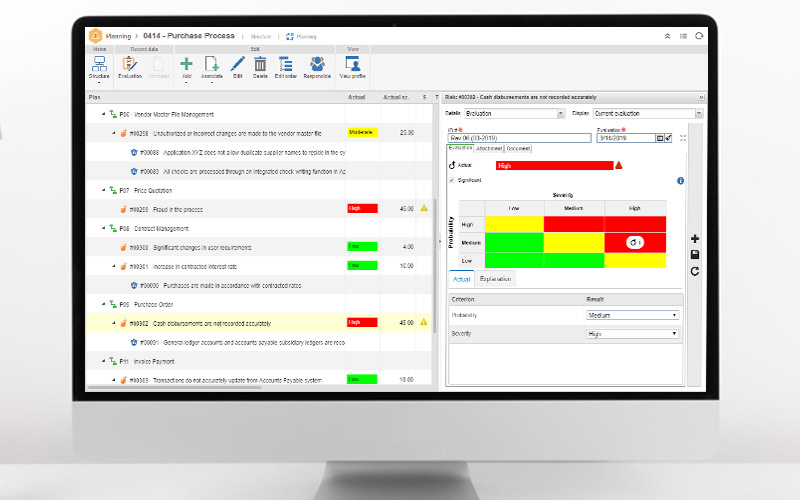Click the green Add plus icon
This screenshot has height=500, width=800.
[x=186, y=65]
